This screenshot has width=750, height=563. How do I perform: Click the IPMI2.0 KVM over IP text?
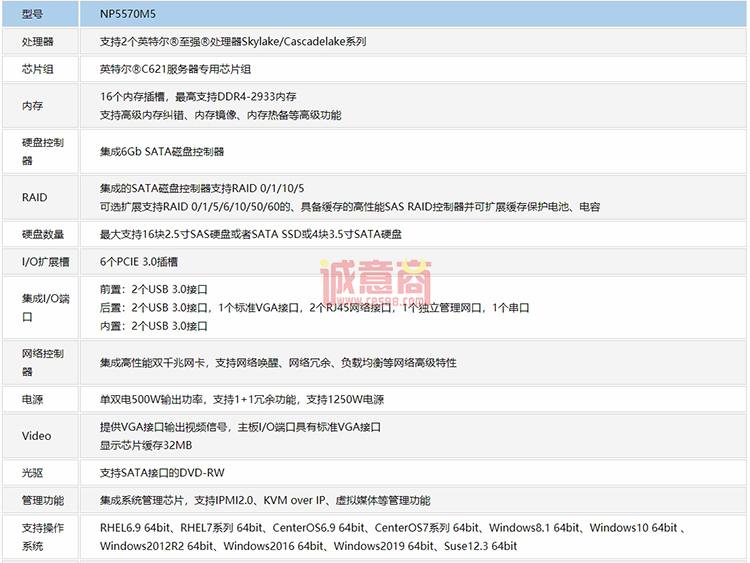coord(265,501)
